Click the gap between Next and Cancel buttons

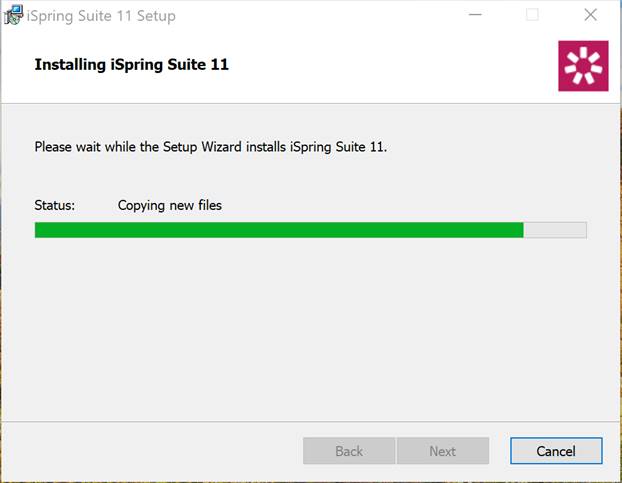tap(499, 451)
